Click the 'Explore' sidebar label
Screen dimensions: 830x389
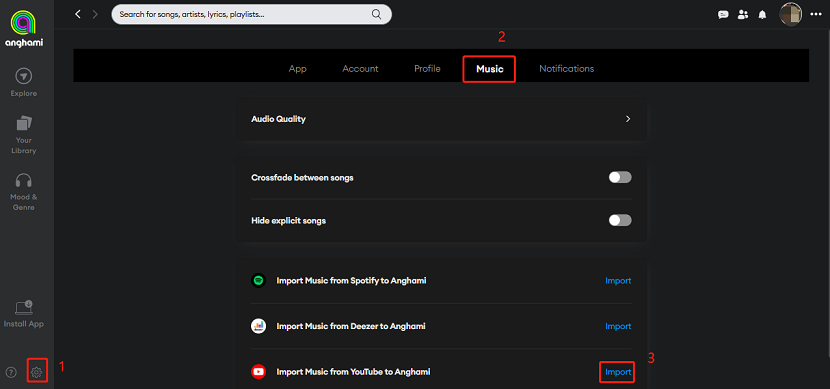pos(24,94)
